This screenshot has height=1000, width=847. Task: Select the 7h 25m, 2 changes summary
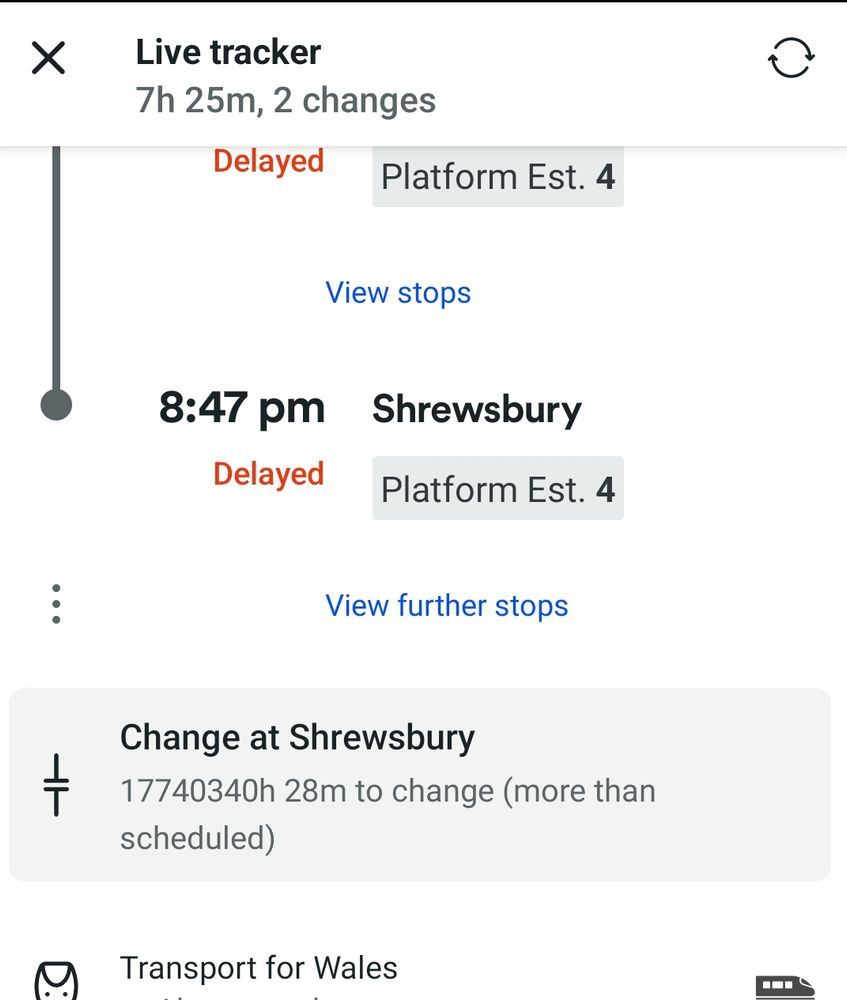point(285,100)
